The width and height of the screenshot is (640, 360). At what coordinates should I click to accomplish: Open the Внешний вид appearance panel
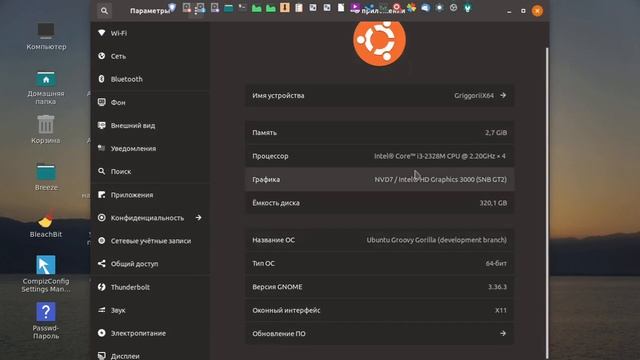pyautogui.click(x=151, y=125)
